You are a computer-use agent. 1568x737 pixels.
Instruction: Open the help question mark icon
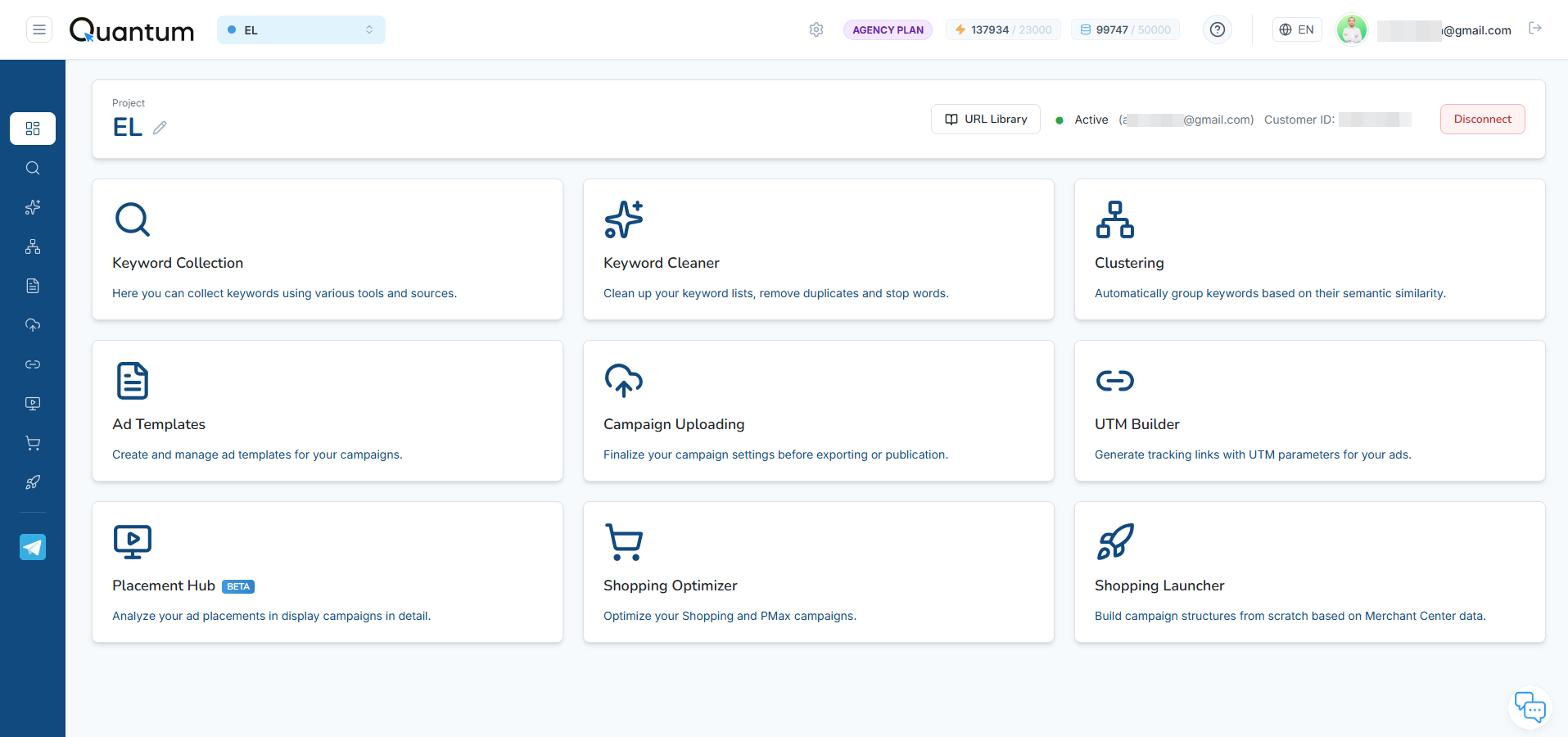click(1218, 29)
